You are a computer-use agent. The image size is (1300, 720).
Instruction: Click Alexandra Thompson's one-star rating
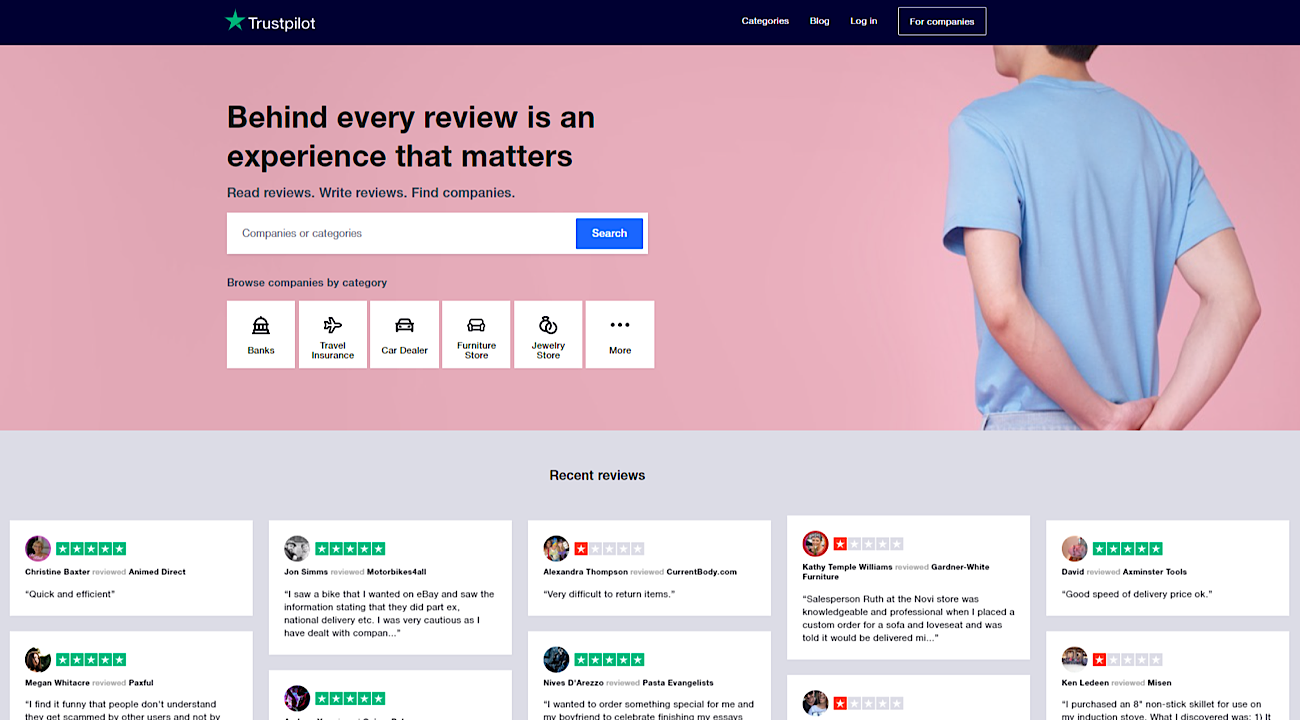pyautogui.click(x=609, y=549)
